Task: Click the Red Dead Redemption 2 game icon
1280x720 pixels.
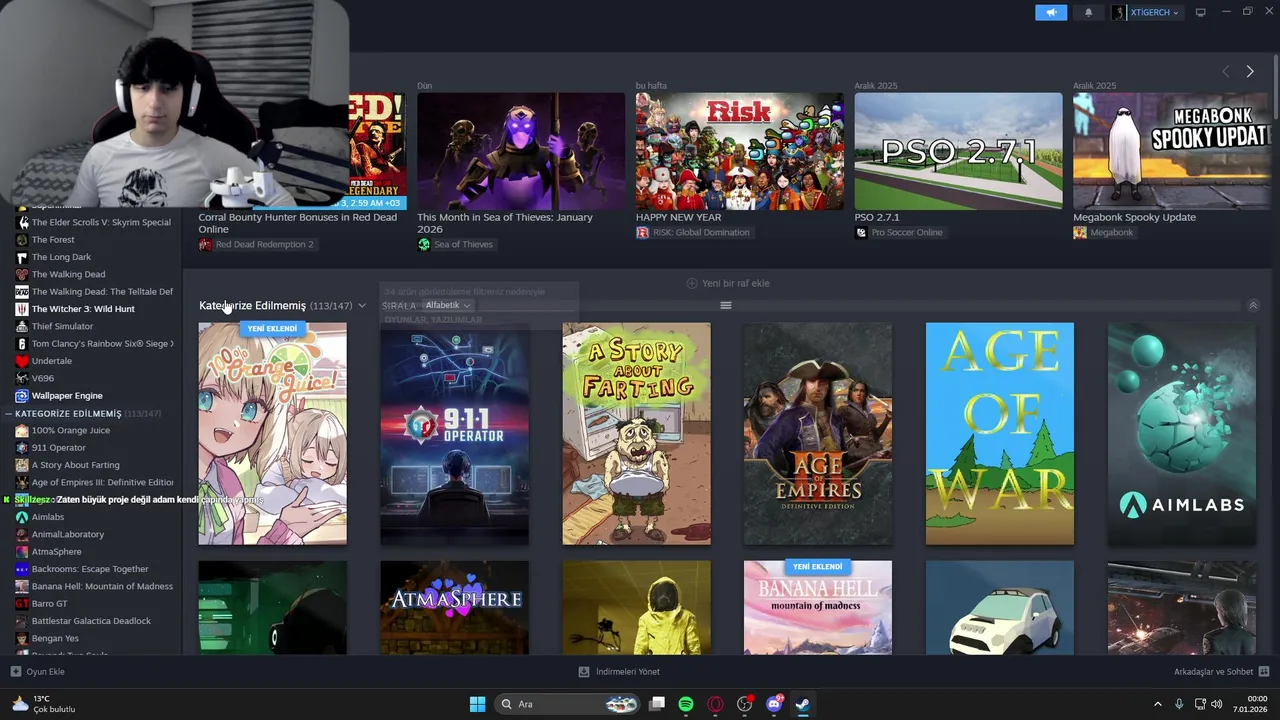Action: coord(205,244)
